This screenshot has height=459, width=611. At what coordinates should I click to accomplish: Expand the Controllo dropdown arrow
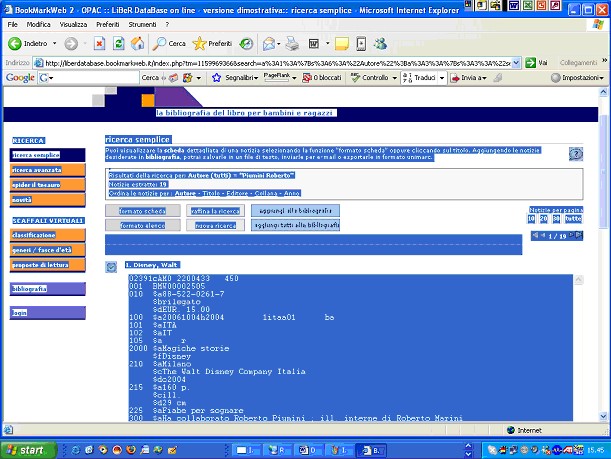point(394,78)
